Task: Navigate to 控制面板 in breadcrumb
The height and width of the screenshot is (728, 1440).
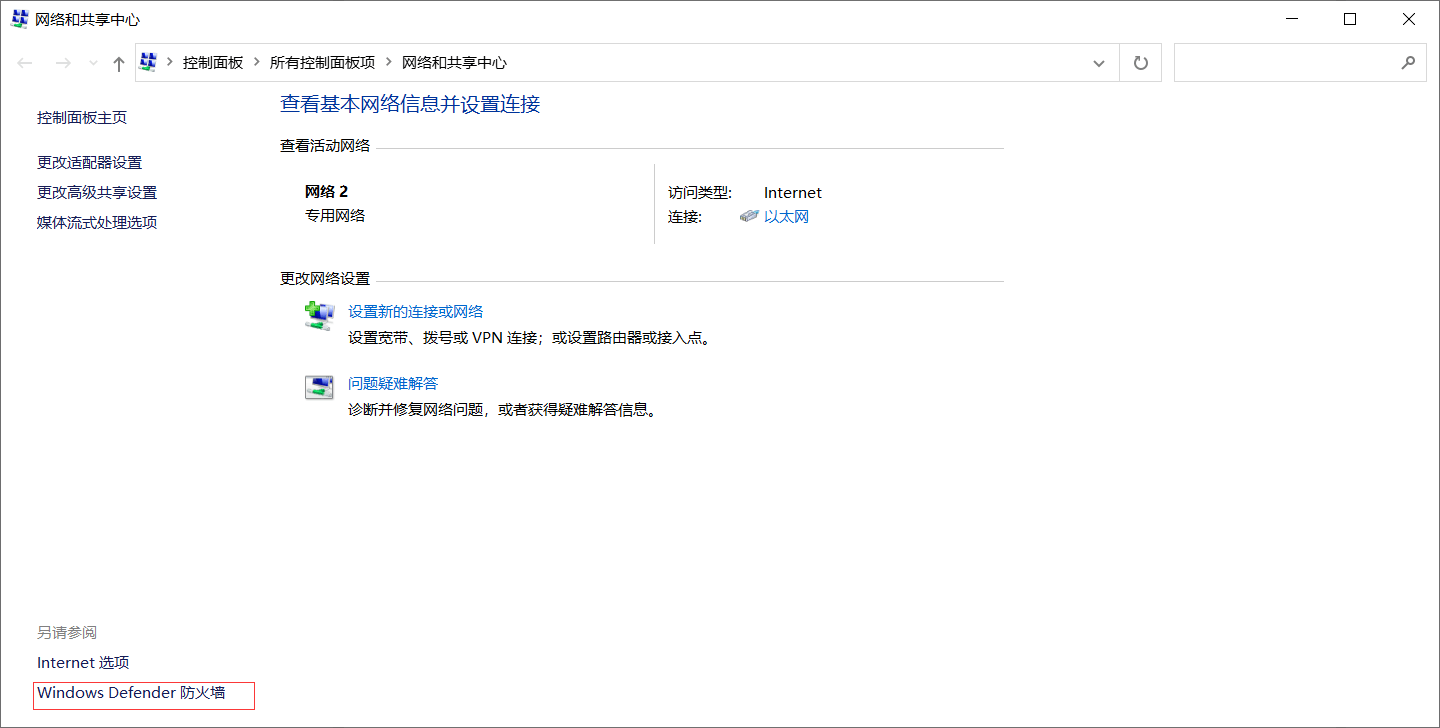Action: [212, 62]
